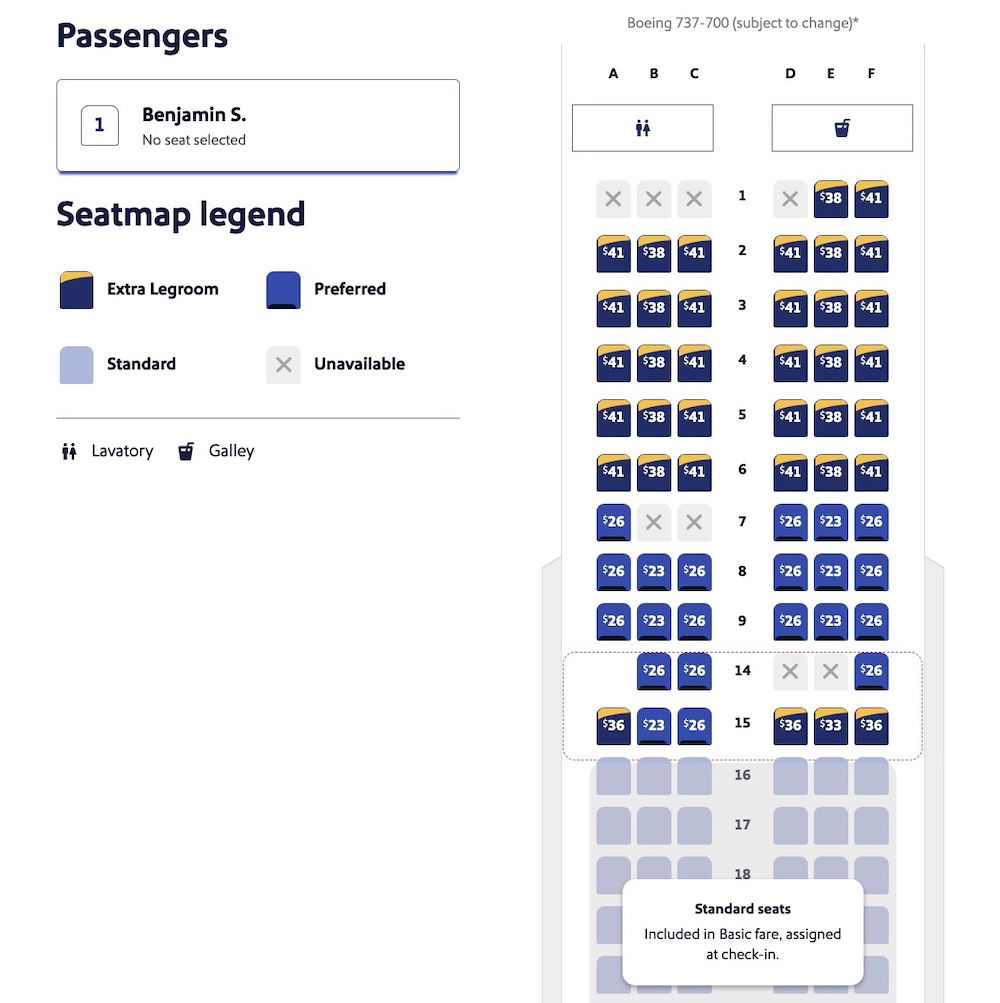Choose seat 9D for $26
1000x1003 pixels.
click(790, 621)
